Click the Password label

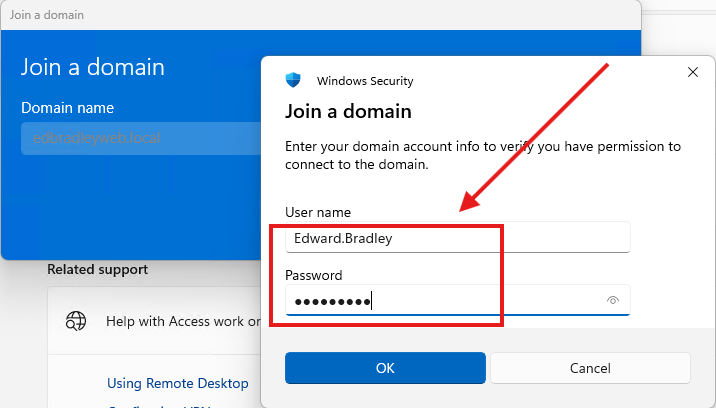click(x=314, y=275)
